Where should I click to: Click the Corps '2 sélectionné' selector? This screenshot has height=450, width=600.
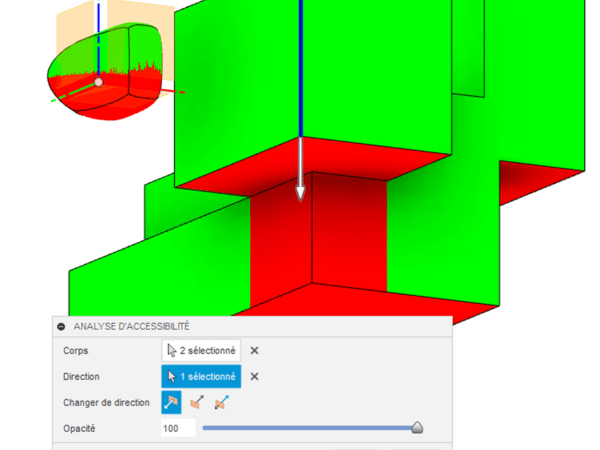201,351
